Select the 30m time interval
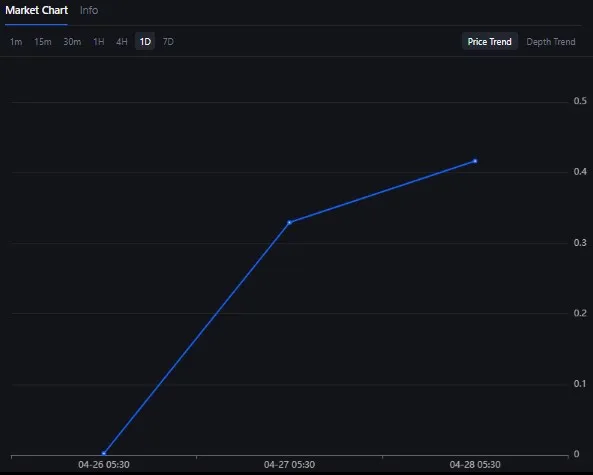Viewport: 593px width, 475px height. [72, 42]
